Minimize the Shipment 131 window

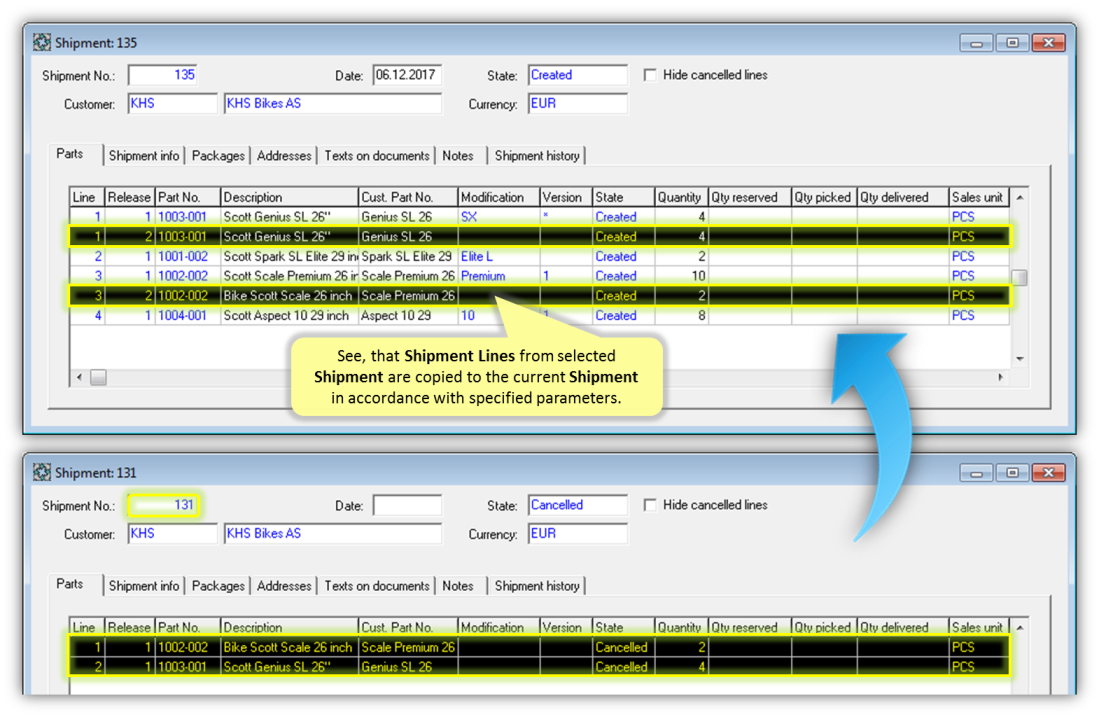[976, 473]
